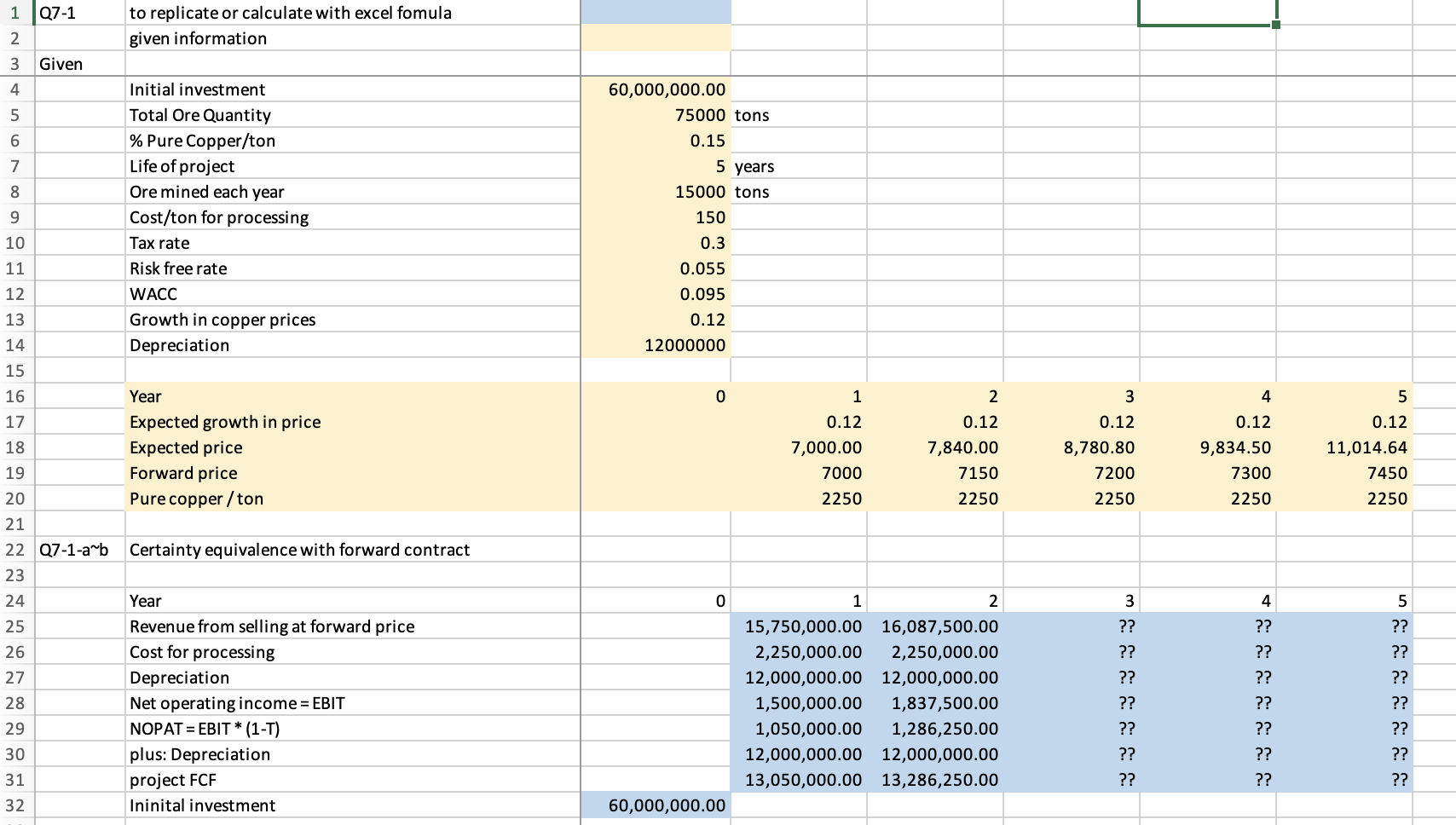Click the "Life of project" label
The width and height of the screenshot is (1456, 825).
pos(182,166)
